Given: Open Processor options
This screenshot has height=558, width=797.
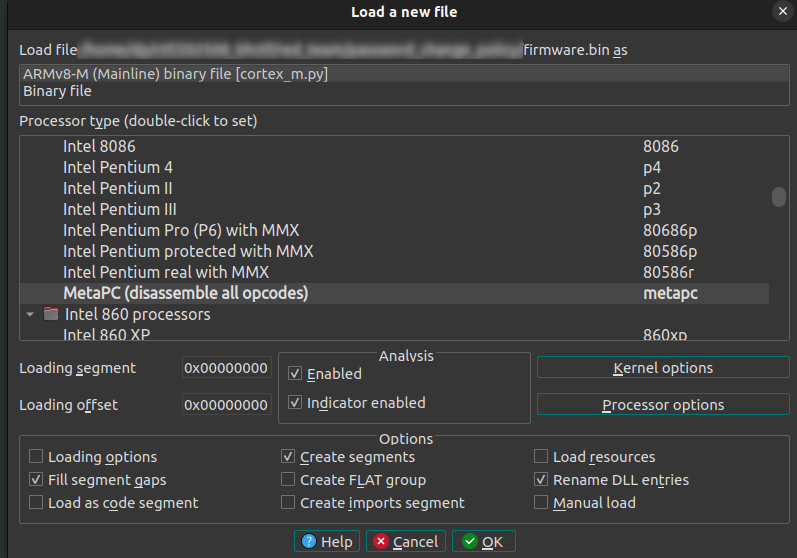Looking at the screenshot, I should click(x=662, y=405).
